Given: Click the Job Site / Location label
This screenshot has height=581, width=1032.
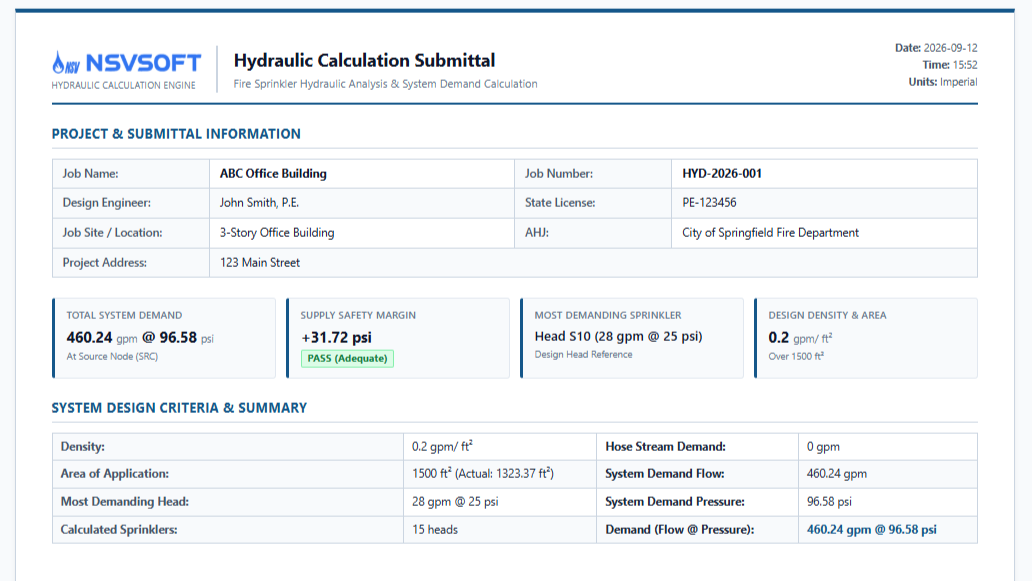Looking at the screenshot, I should point(112,233).
